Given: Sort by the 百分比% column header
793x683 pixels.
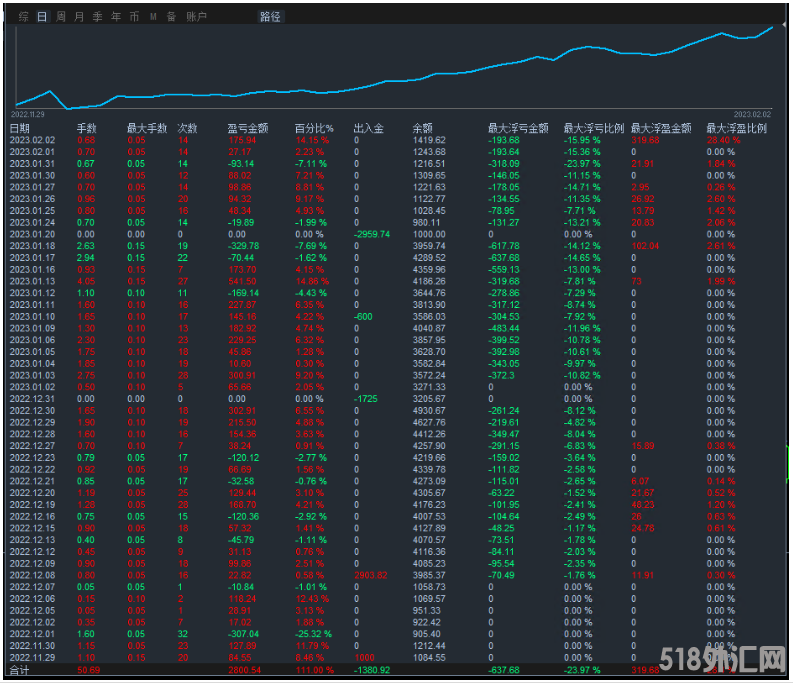Looking at the screenshot, I should 314,129.
